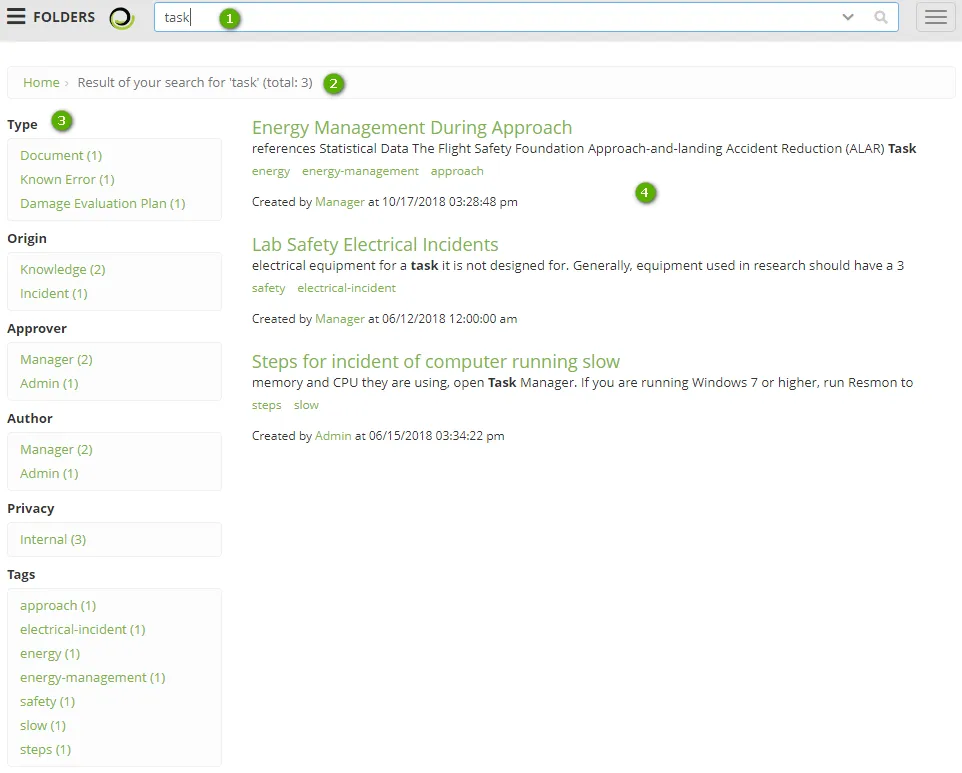
Task: Filter by Damage Evaluation Plan (1)
Action: [102, 203]
